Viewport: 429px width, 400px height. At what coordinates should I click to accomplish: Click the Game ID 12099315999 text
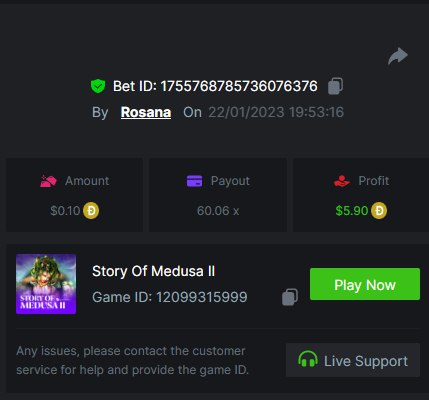(x=170, y=297)
